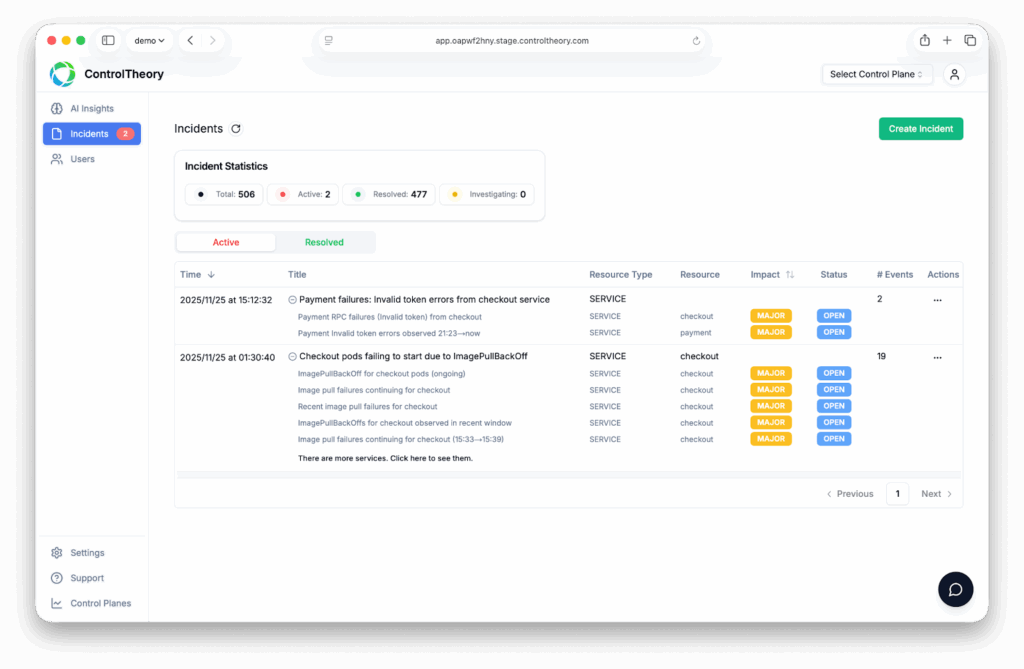Open actions menu for Checkout pods incident

coord(937,357)
